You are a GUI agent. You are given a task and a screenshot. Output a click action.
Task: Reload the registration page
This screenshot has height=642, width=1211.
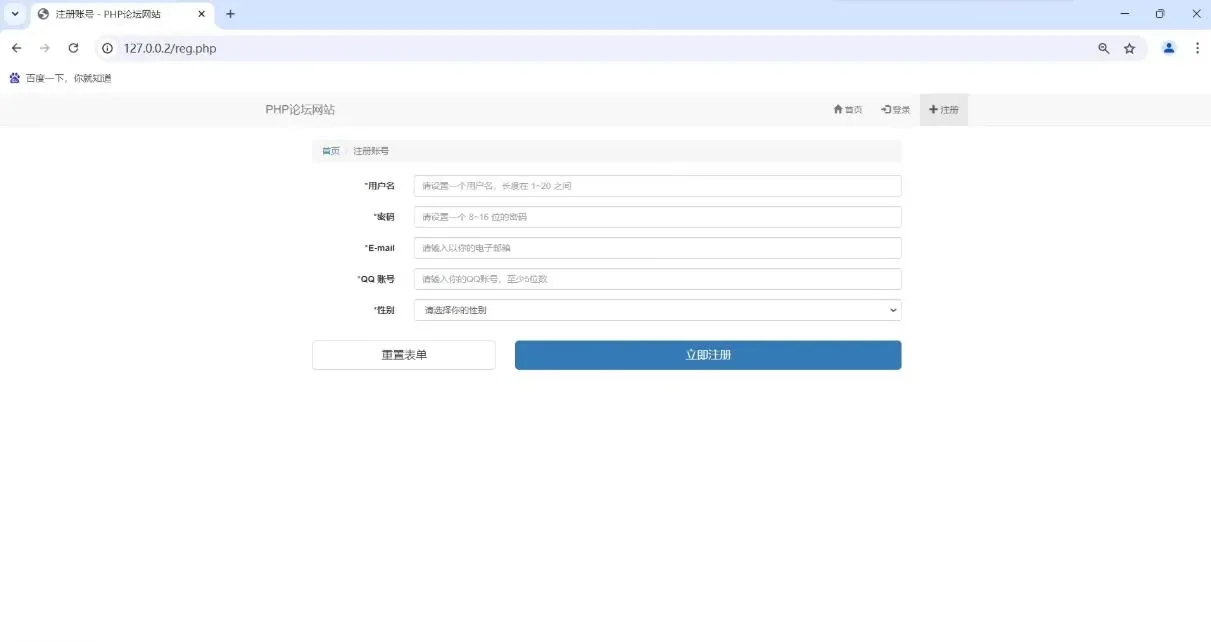(72, 47)
